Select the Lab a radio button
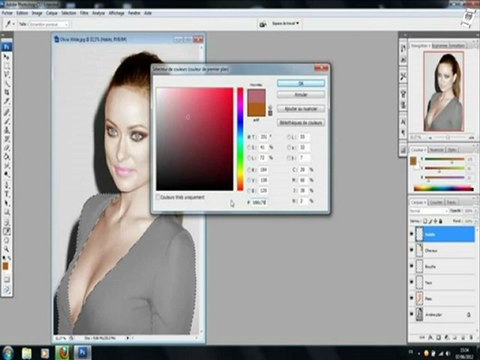 click(x=289, y=147)
